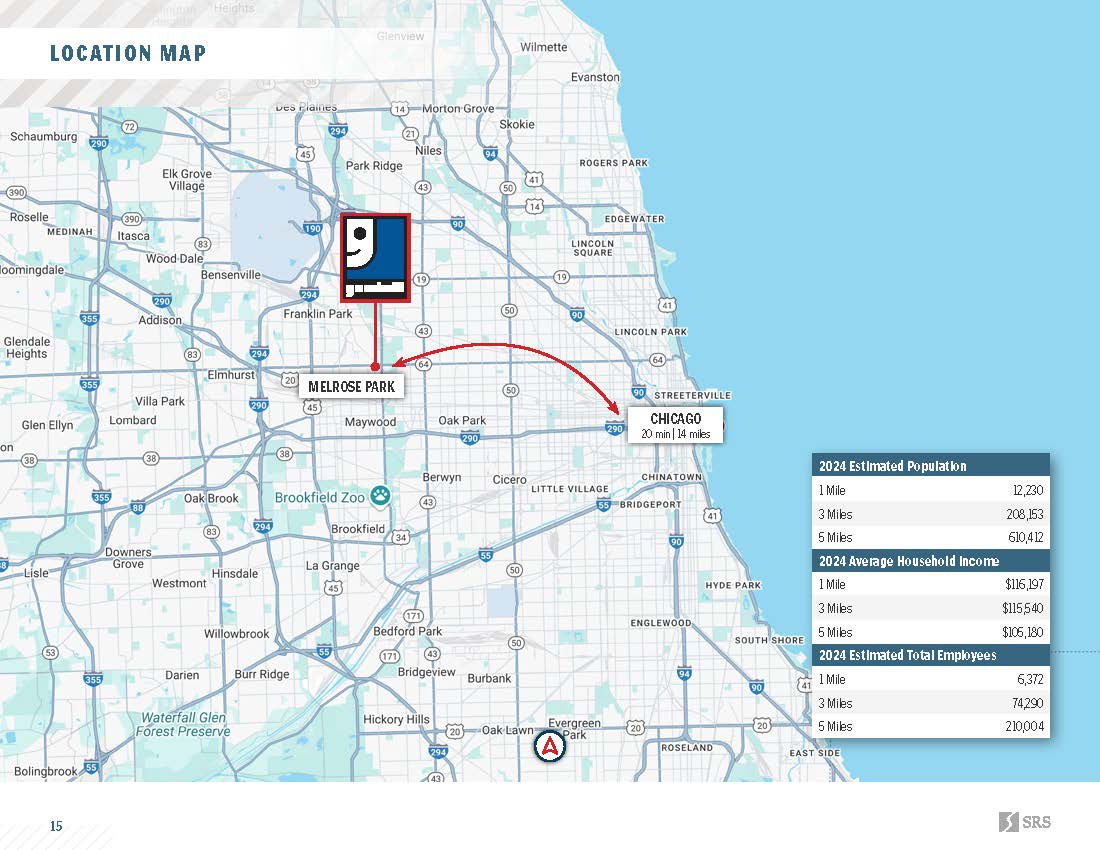Click population value 208,153
The image size is (1100, 850).
[1025, 514]
